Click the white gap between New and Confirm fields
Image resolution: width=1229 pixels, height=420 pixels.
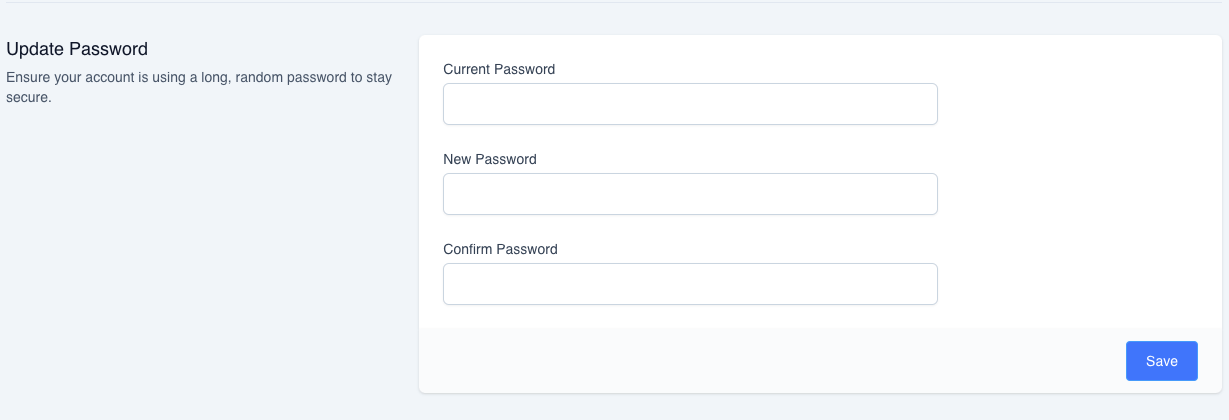pos(690,228)
